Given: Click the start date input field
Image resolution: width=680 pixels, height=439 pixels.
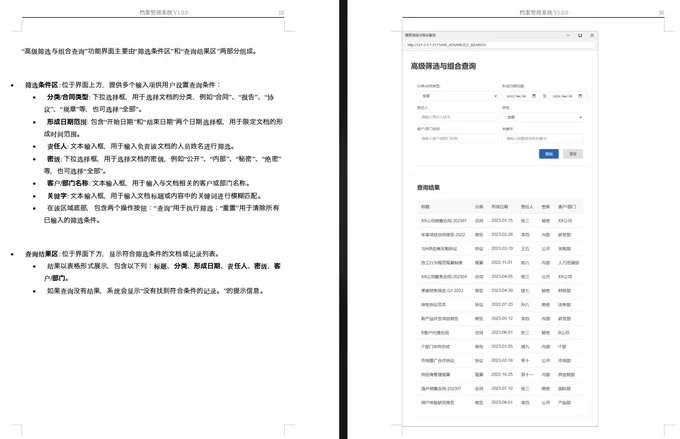Looking at the screenshot, I should (520, 96).
